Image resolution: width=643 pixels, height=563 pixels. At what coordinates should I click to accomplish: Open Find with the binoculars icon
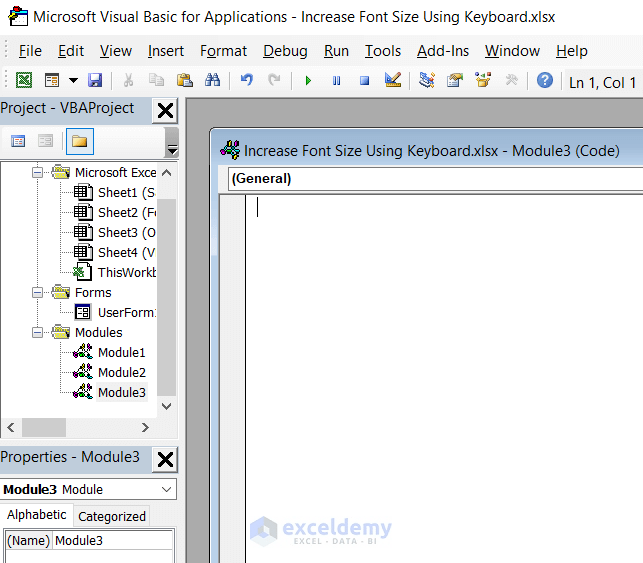click(x=212, y=80)
